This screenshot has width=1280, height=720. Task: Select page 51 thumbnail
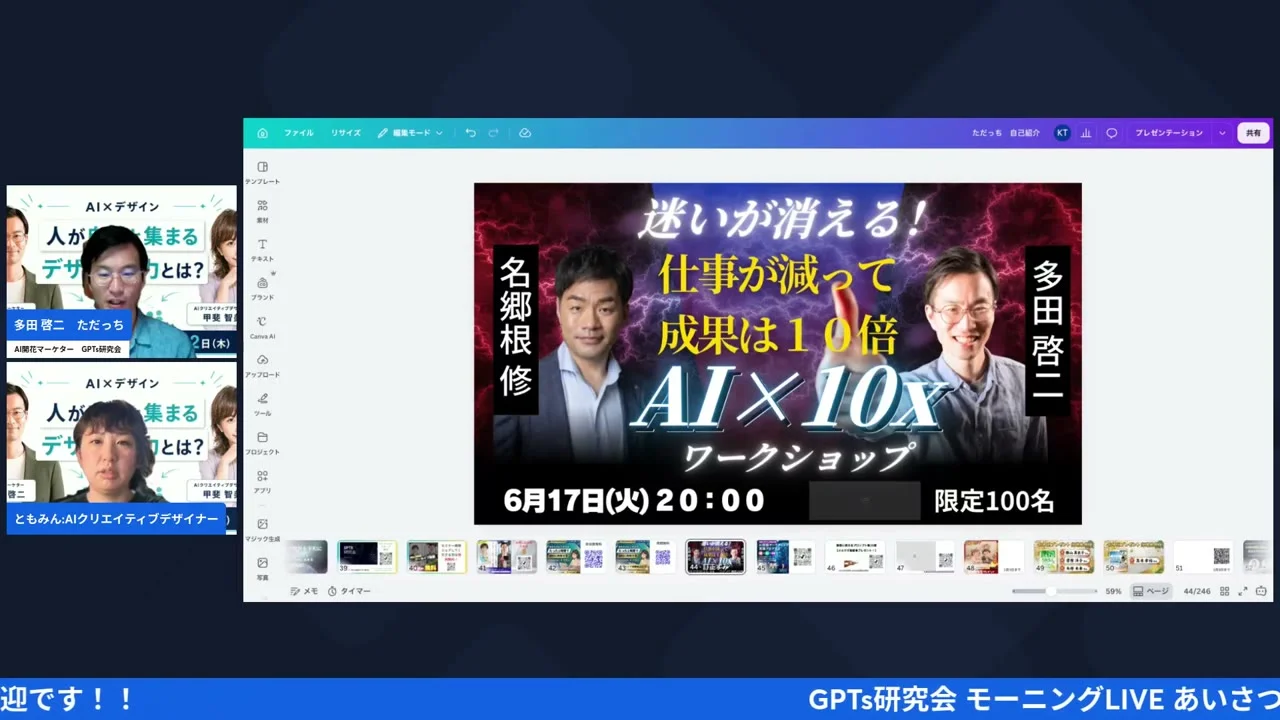coord(1203,557)
